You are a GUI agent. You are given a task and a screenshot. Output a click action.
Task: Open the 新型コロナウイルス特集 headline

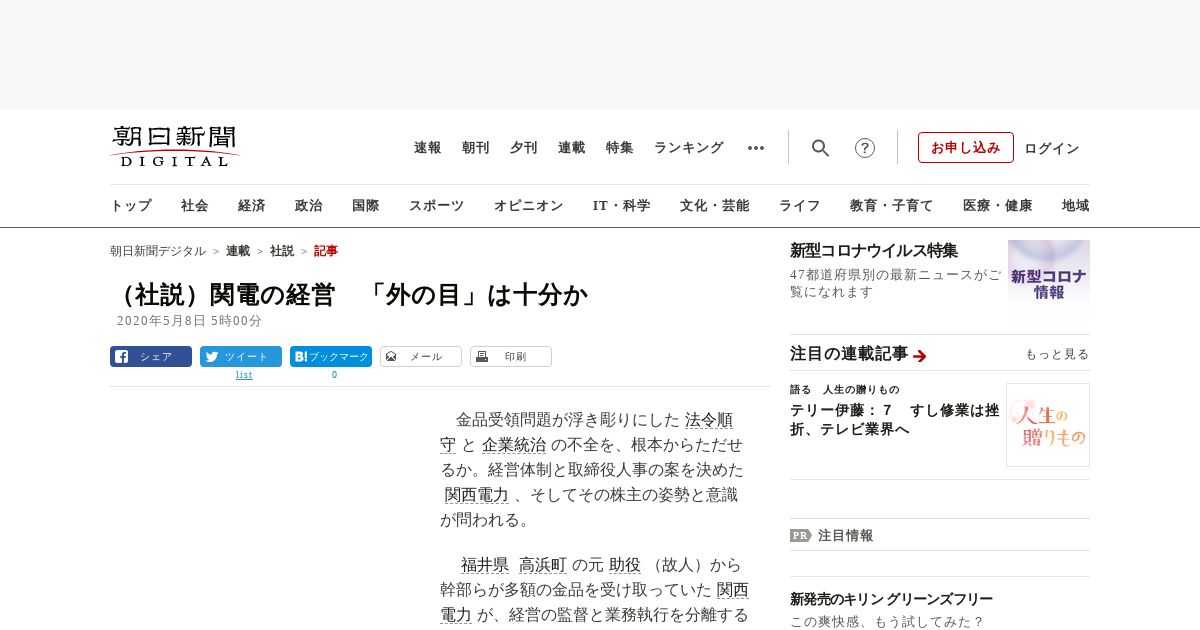pos(874,251)
